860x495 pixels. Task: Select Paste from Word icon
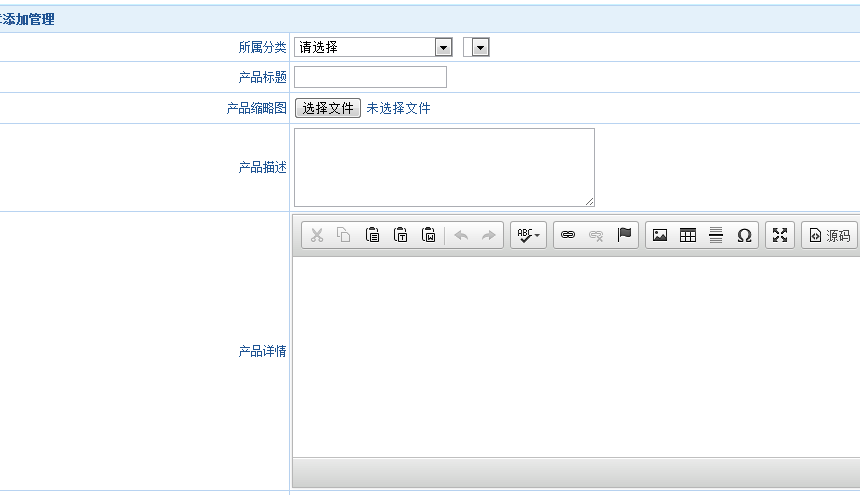point(428,235)
